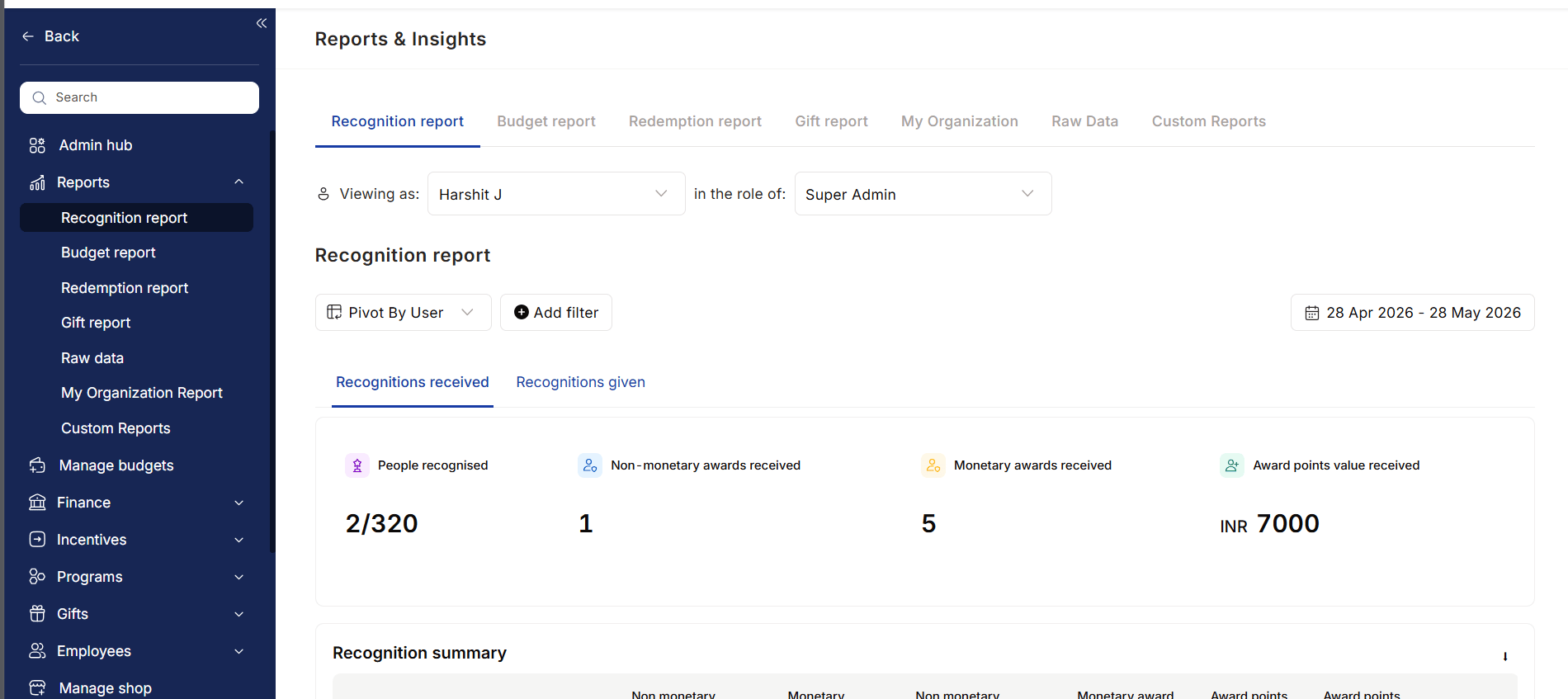Screen dimensions: 1568x699
Task: Click the plus icon on Add filter
Action: (522, 312)
